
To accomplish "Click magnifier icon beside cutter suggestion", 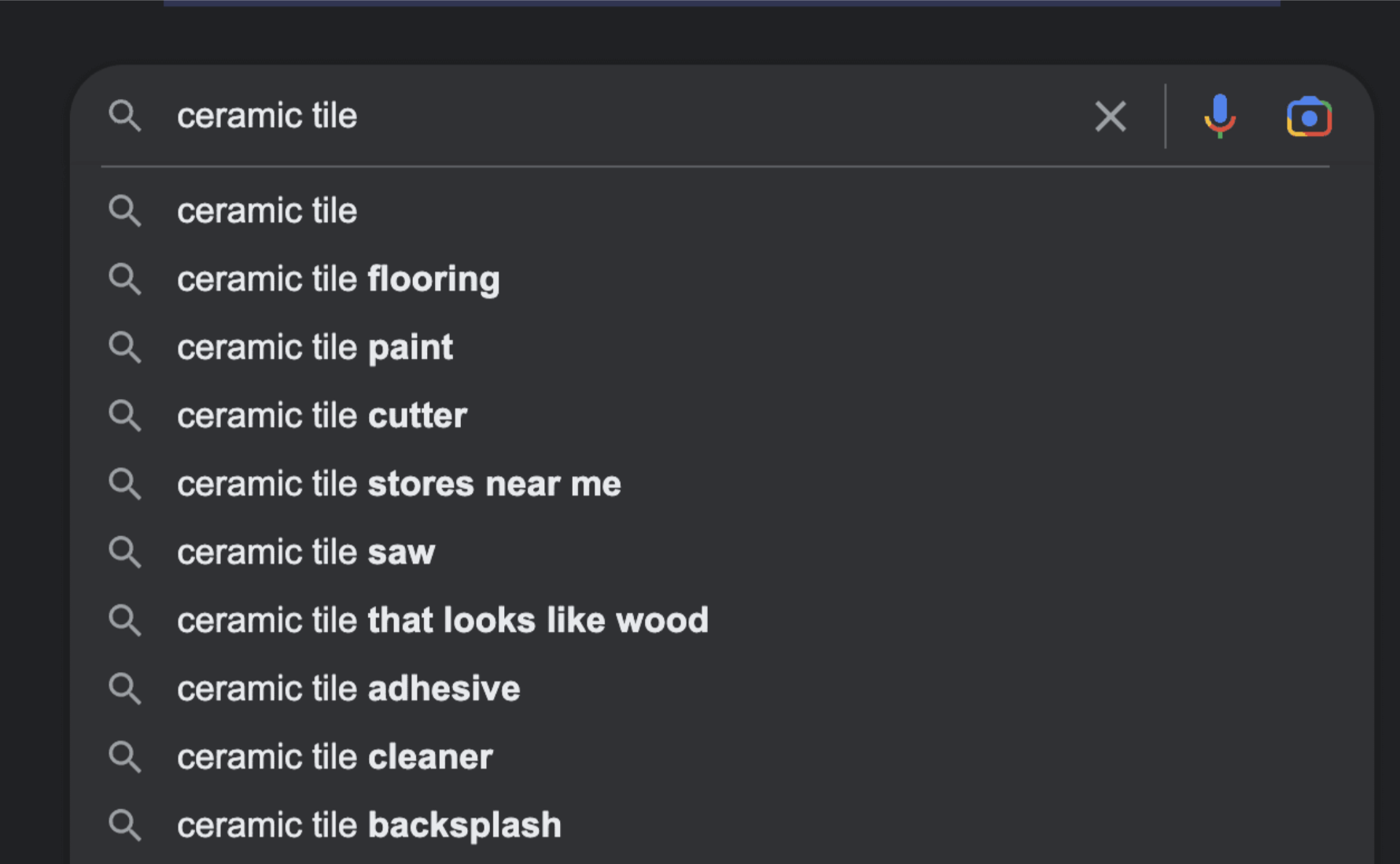I will (125, 416).
